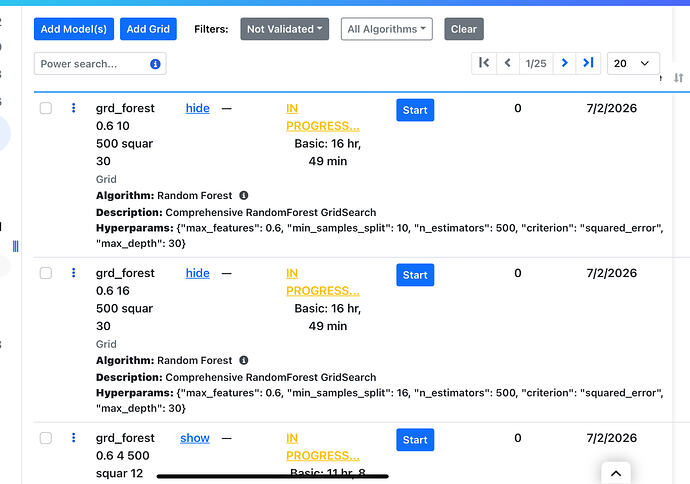The height and width of the screenshot is (484, 690).
Task: Jump to the last page
Action: pos(588,63)
